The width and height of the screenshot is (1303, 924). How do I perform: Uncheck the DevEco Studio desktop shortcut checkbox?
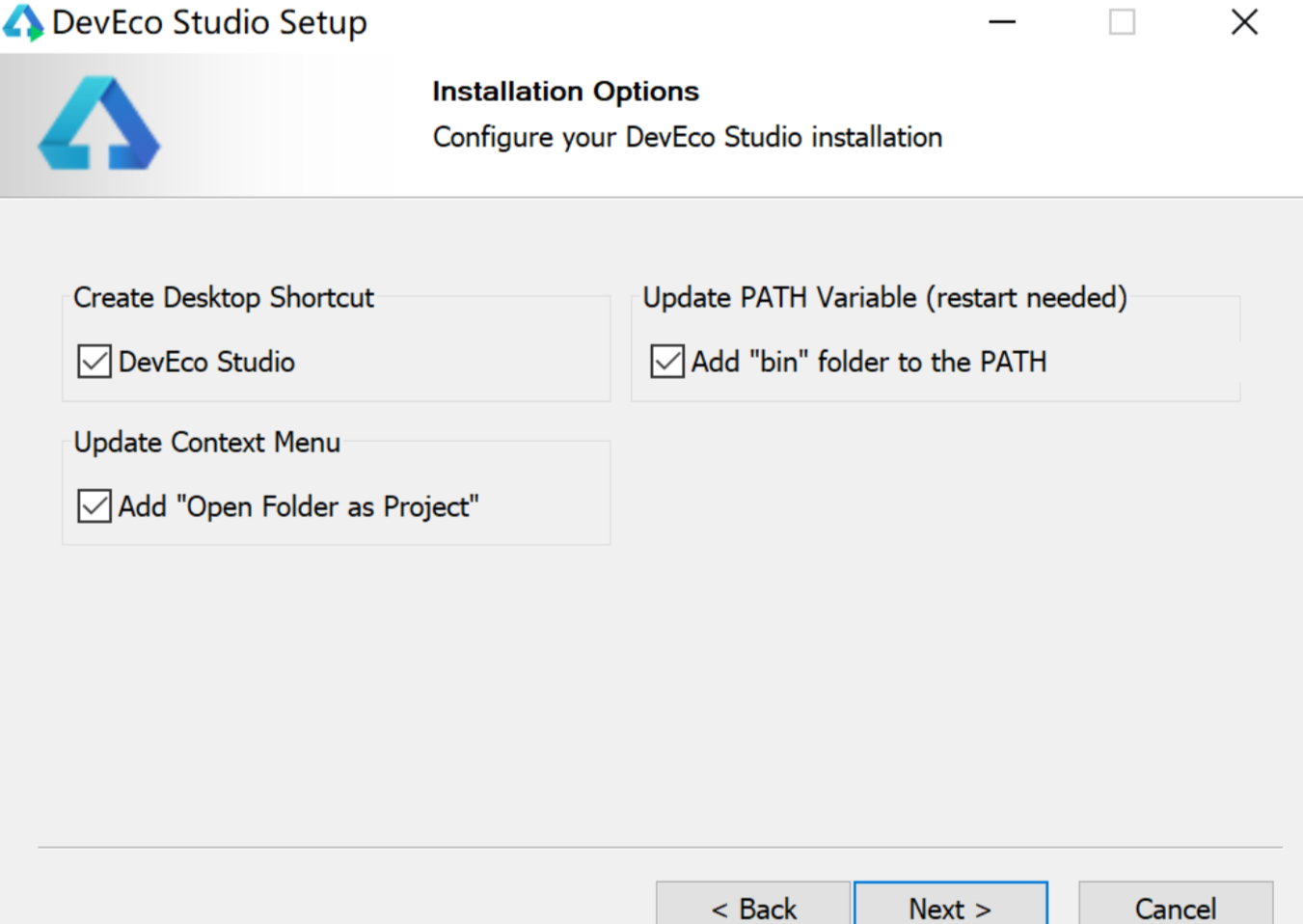pyautogui.click(x=95, y=362)
